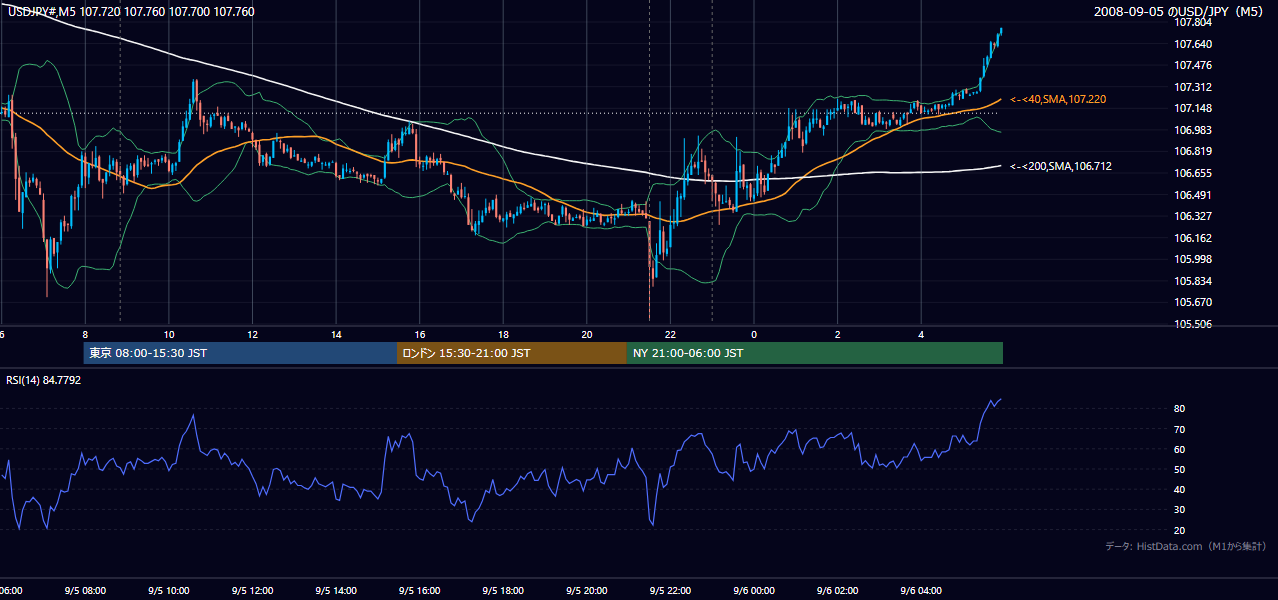Click the HistData.com data source note
Viewport: 1278px width, 600px height.
(1186, 546)
